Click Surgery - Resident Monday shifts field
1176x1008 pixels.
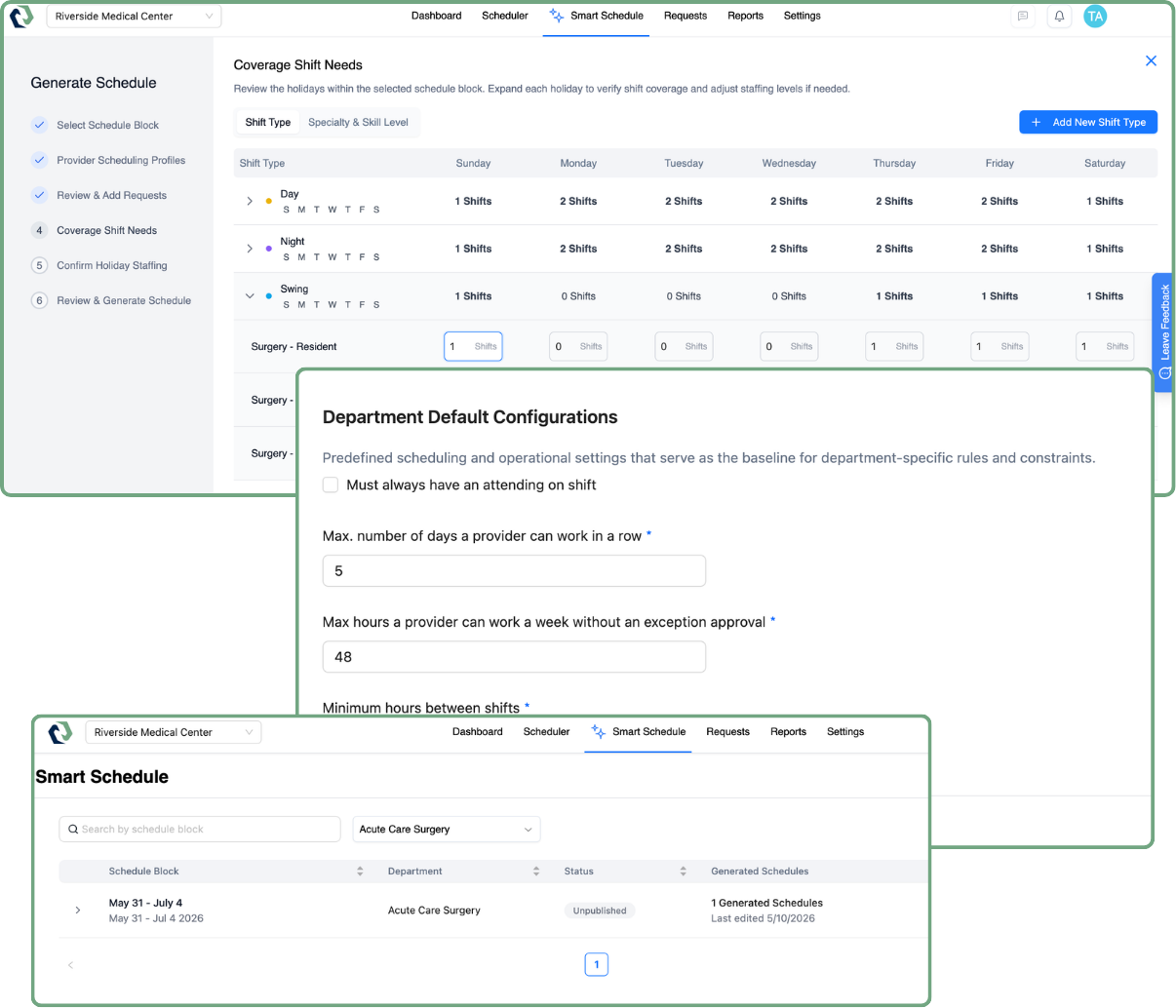click(x=578, y=346)
